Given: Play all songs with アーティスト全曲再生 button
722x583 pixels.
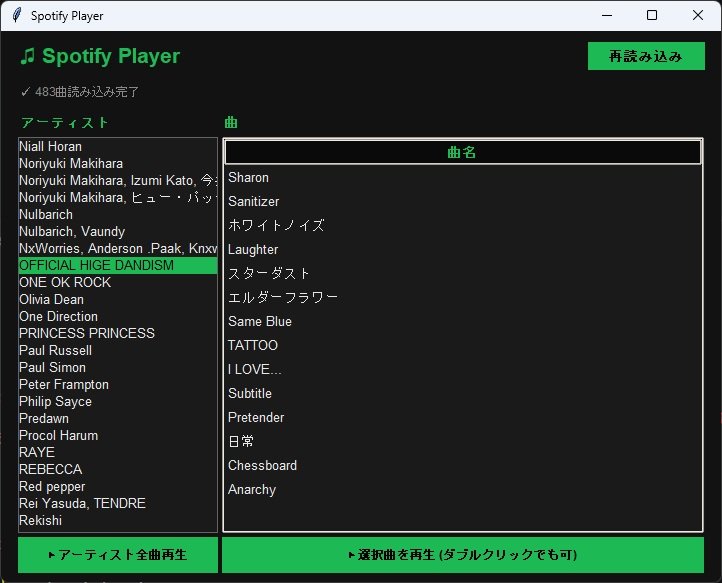Looking at the screenshot, I should tap(118, 554).
